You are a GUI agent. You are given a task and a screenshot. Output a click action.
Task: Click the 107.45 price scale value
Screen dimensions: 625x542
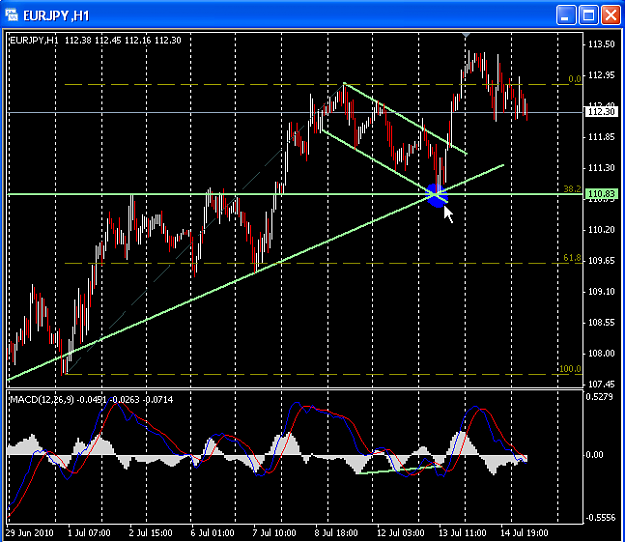[601, 384]
